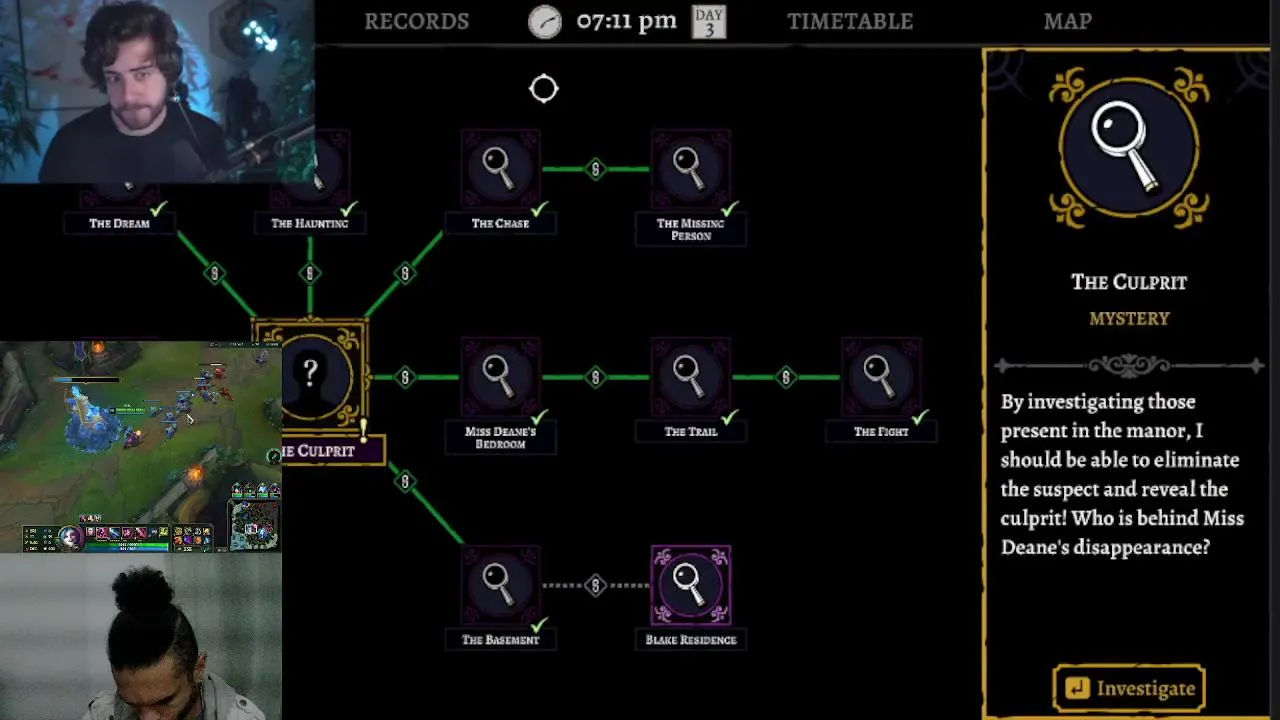Screen dimensions: 1280x720
Task: Click the League of Legends gameplay overlay
Action: click(x=141, y=446)
